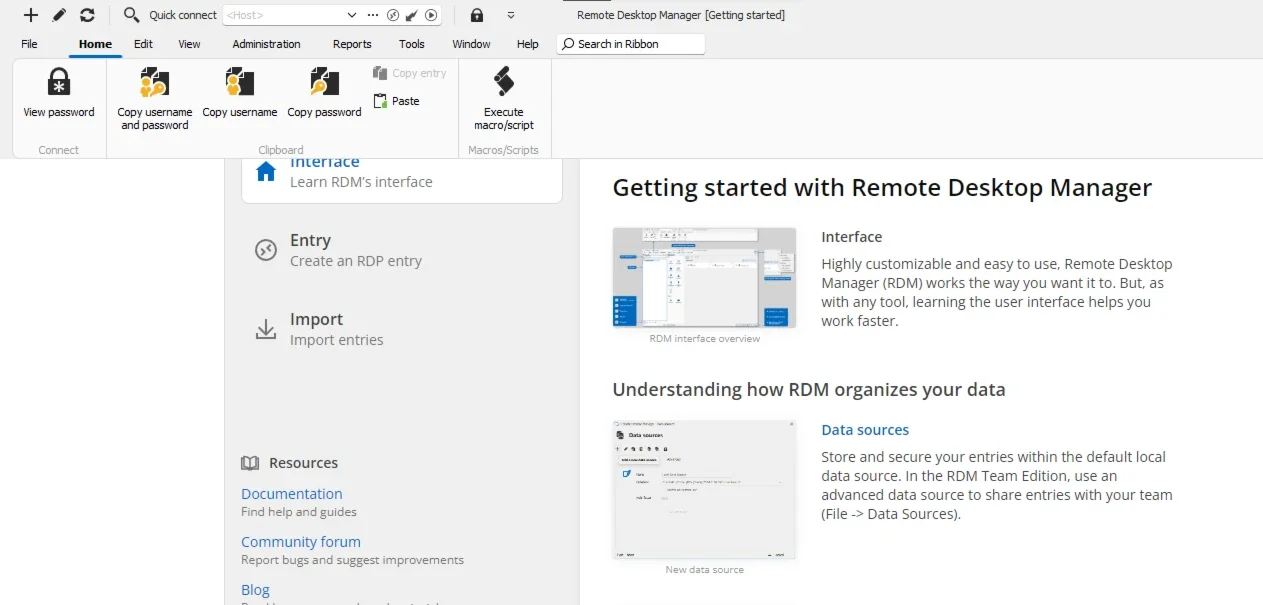Click the Copy password ribbon button
The width and height of the screenshot is (1263, 605).
(324, 93)
